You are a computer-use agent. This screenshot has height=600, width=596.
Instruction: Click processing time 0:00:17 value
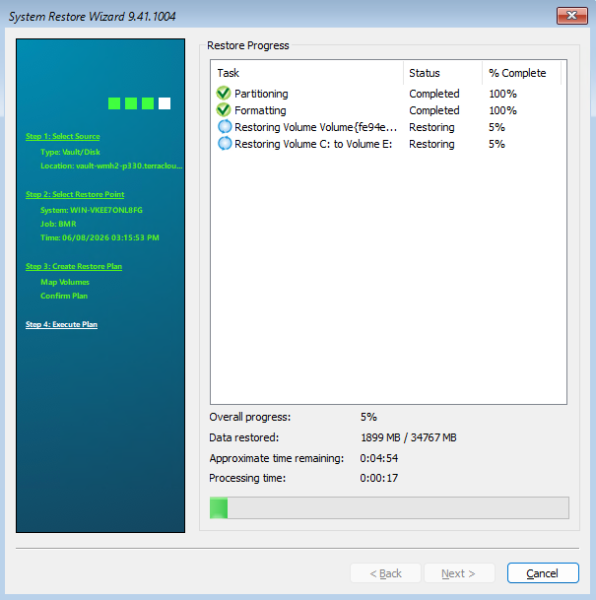(x=379, y=478)
